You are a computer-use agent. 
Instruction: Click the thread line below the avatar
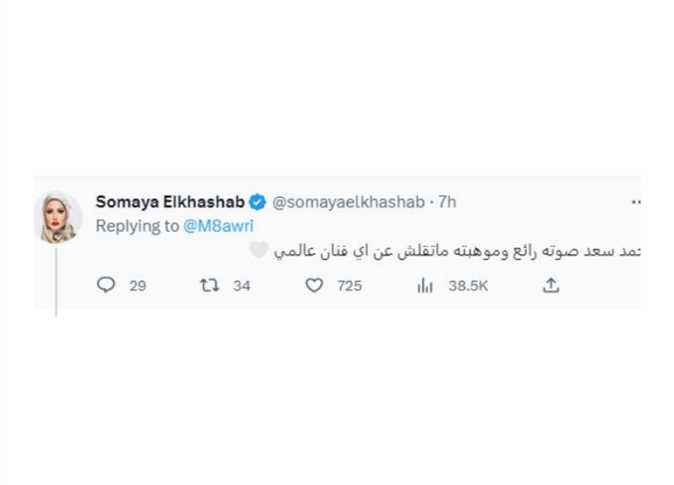click(x=56, y=280)
